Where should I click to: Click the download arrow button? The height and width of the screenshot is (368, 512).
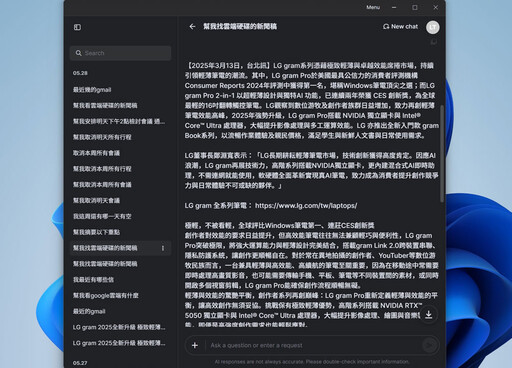click(x=429, y=314)
